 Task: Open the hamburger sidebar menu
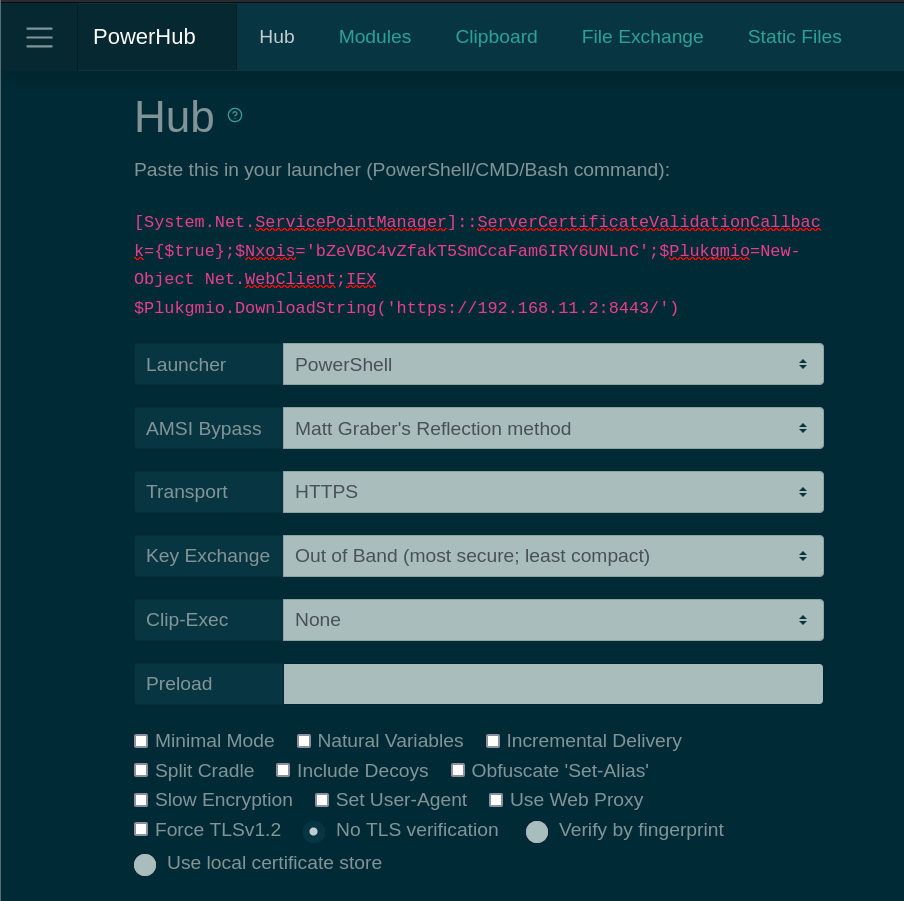tap(39, 37)
